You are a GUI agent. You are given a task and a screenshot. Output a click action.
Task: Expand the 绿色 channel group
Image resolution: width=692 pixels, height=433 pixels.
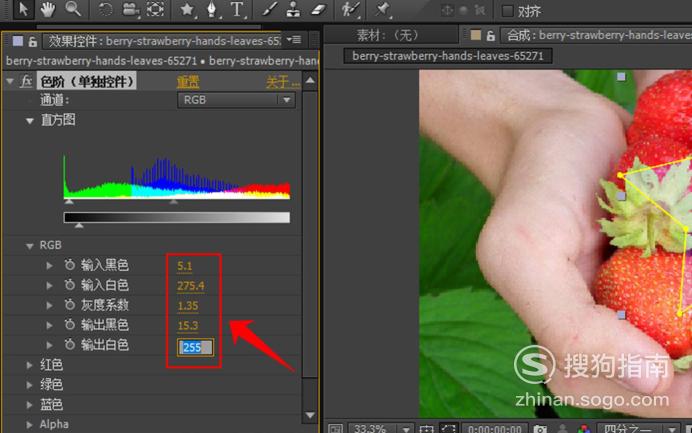(x=30, y=385)
